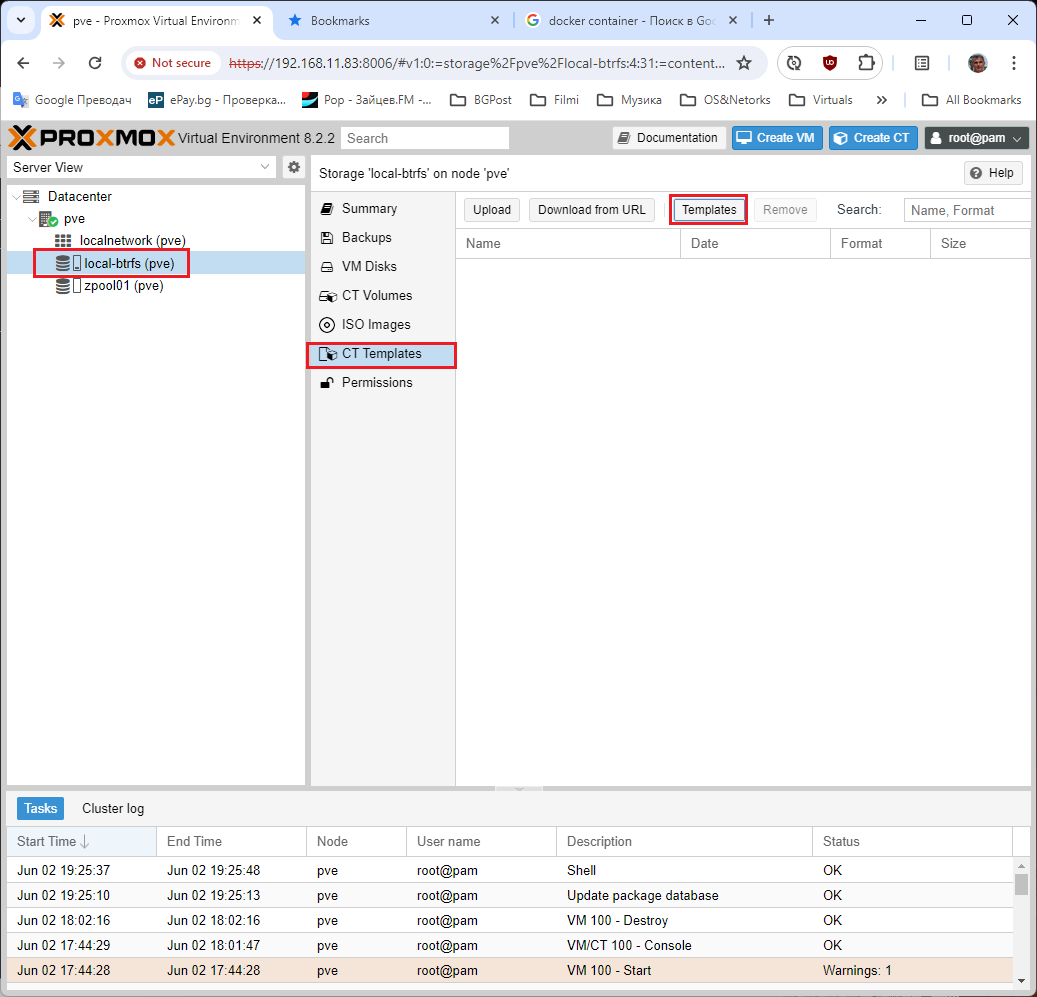Open localnetwork (pve) entry
1037x997 pixels.
click(132, 241)
